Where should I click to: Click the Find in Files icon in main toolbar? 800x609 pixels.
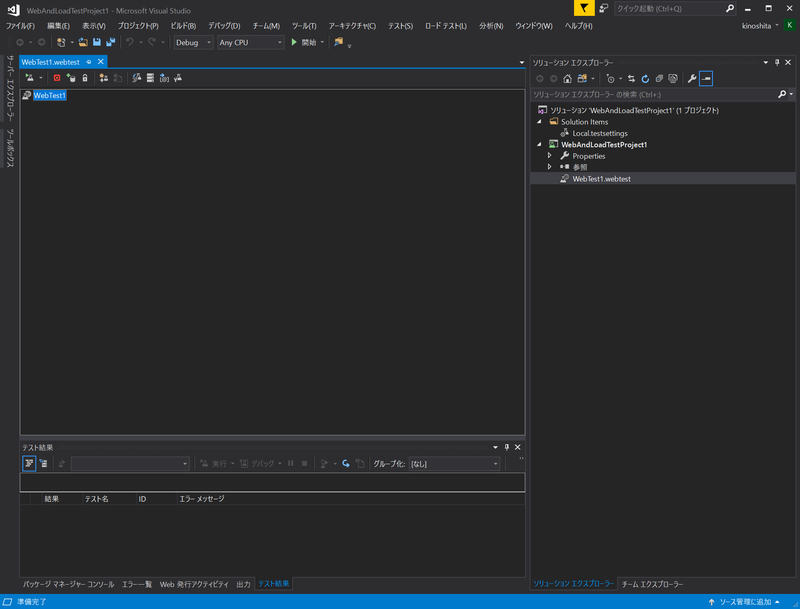point(338,42)
